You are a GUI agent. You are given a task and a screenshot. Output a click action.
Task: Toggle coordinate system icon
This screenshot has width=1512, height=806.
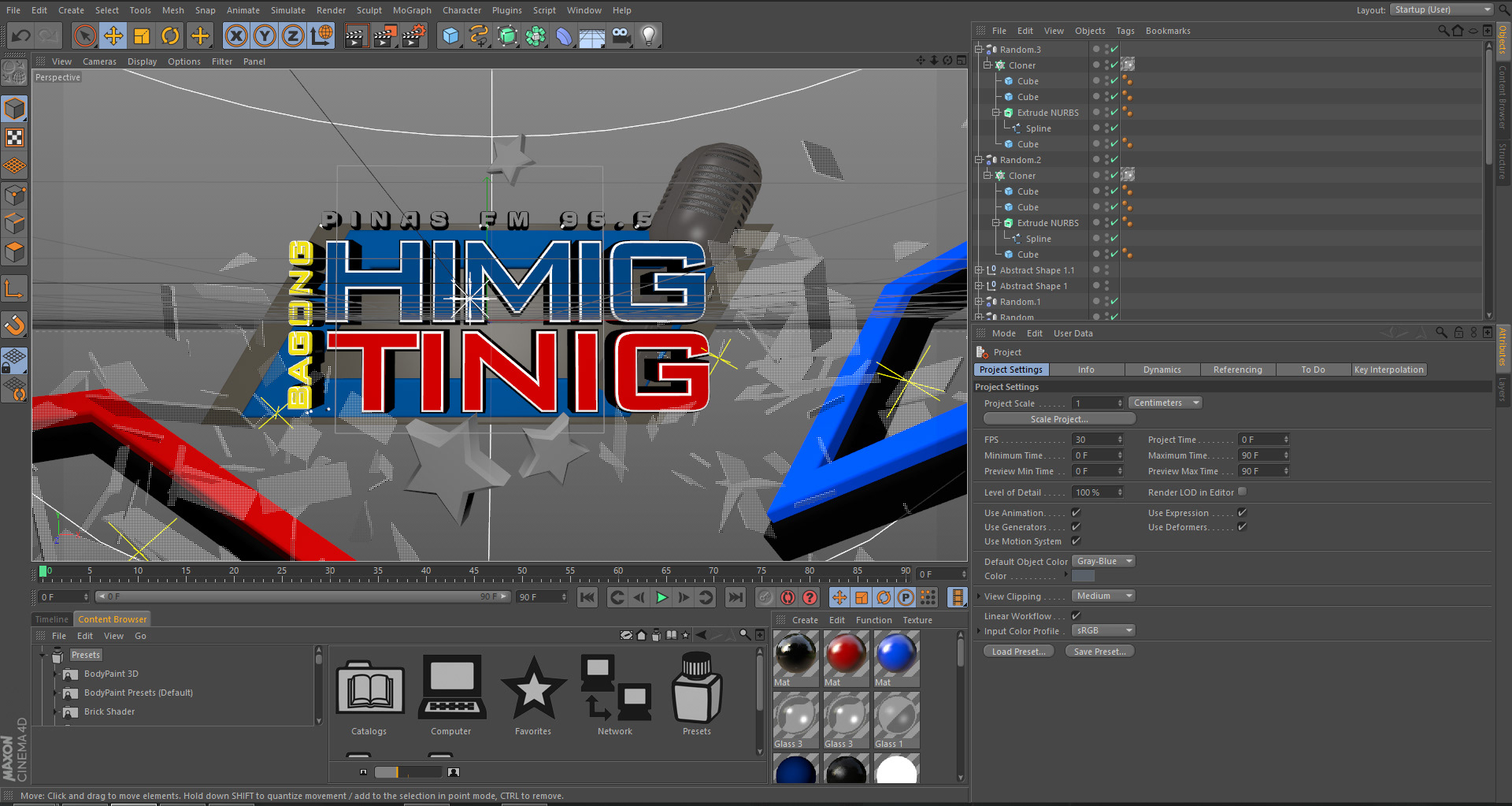tap(321, 35)
